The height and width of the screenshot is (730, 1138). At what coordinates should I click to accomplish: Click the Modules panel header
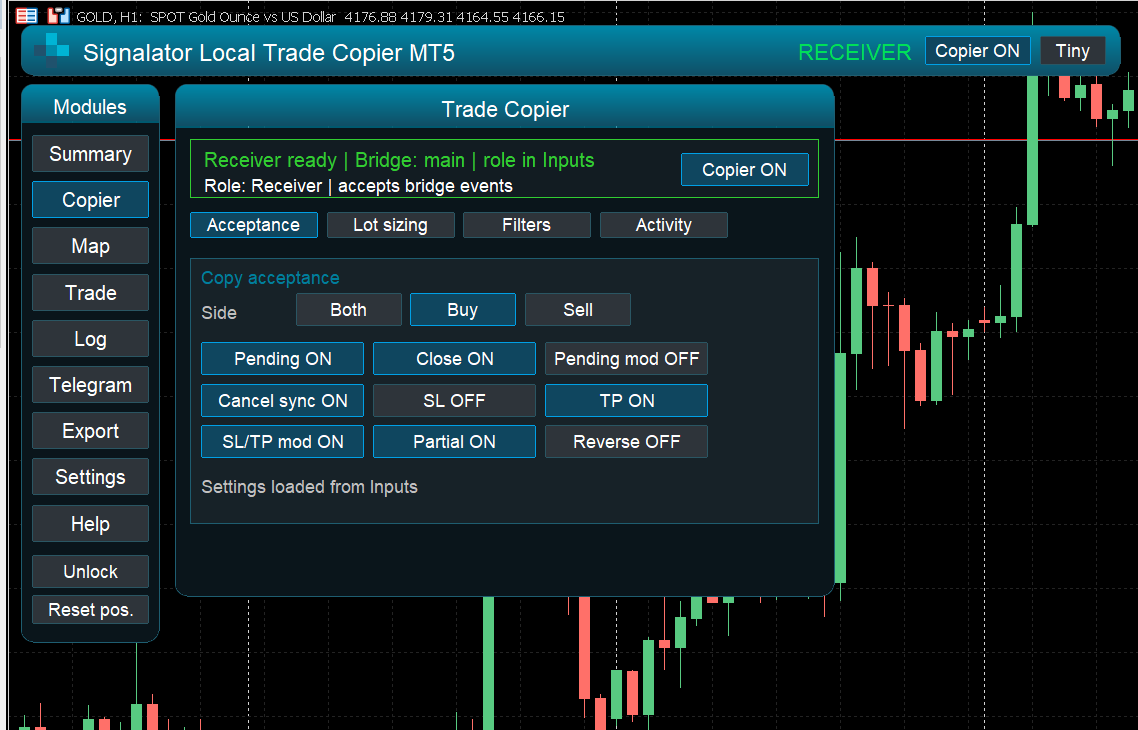coord(90,107)
